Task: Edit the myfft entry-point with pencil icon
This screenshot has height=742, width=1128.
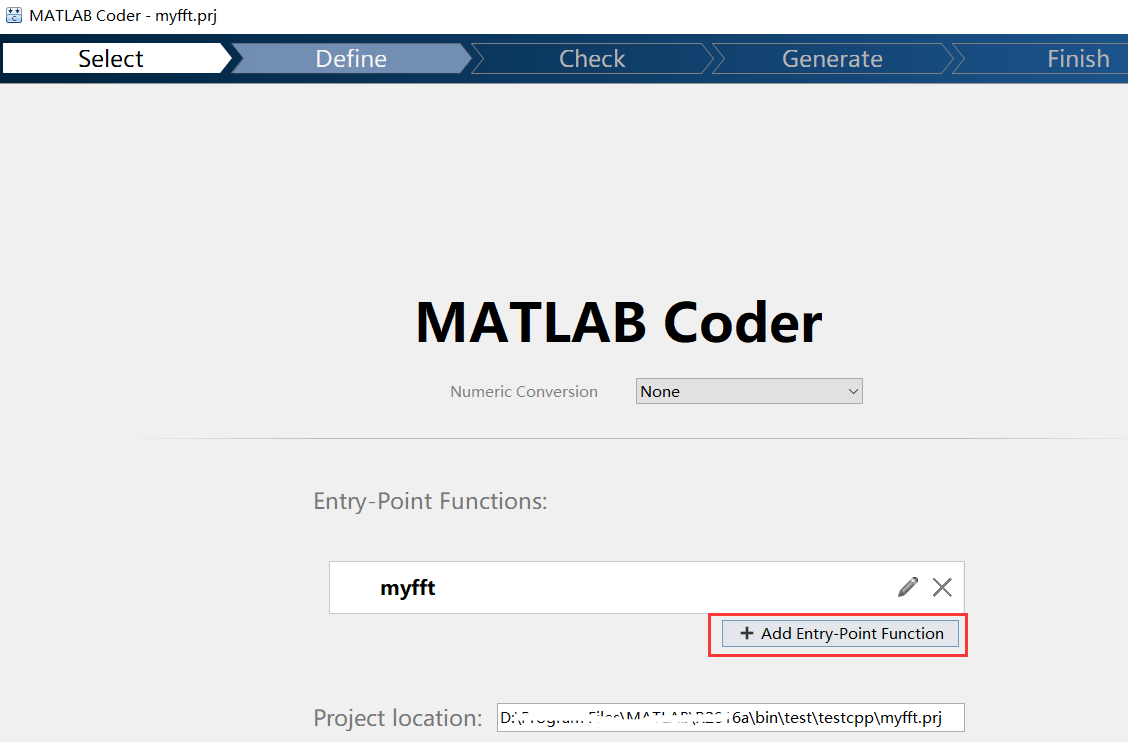Action: pos(907,587)
